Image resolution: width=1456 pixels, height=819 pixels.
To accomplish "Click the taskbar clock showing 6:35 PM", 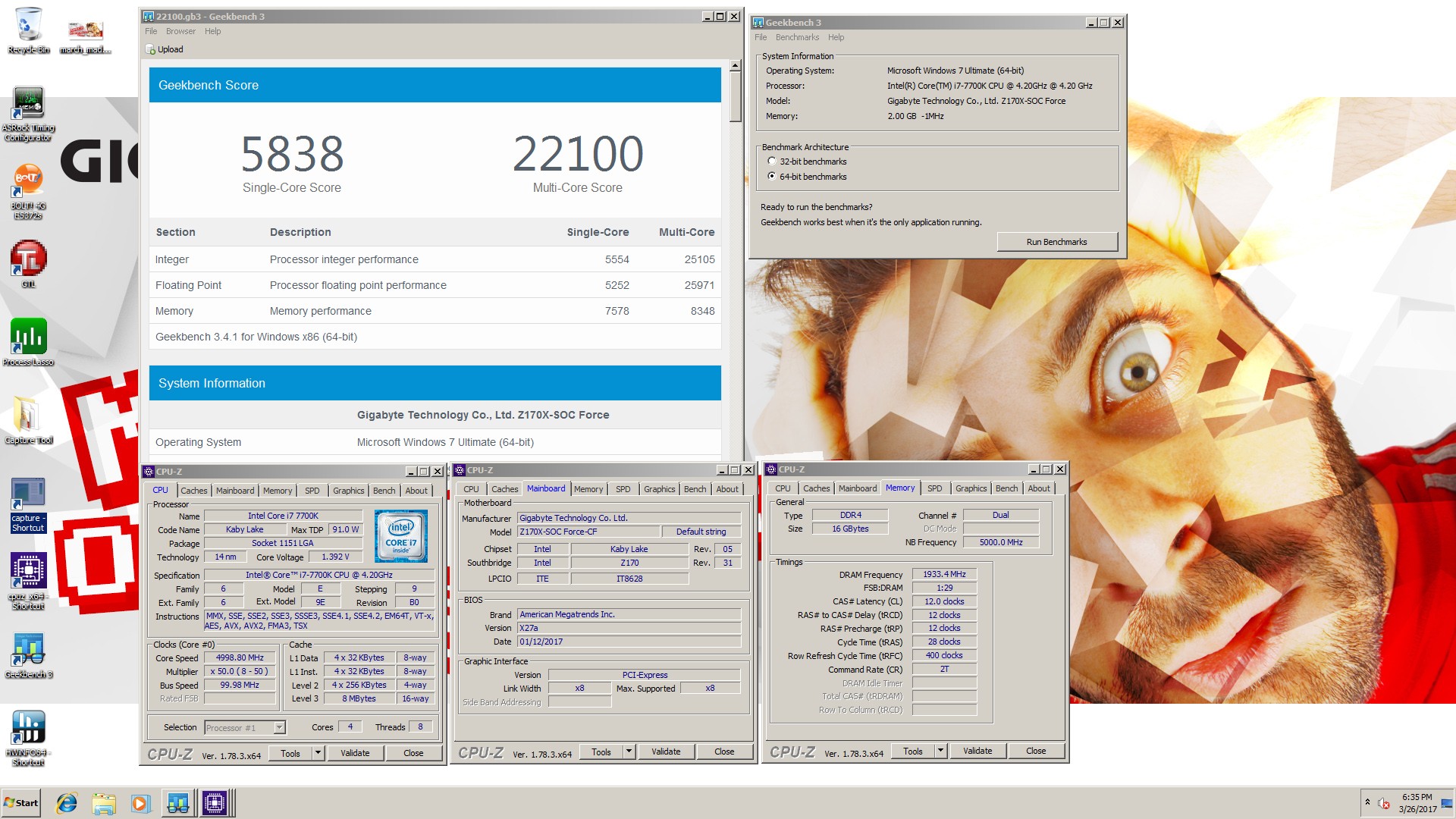I will point(1417,803).
